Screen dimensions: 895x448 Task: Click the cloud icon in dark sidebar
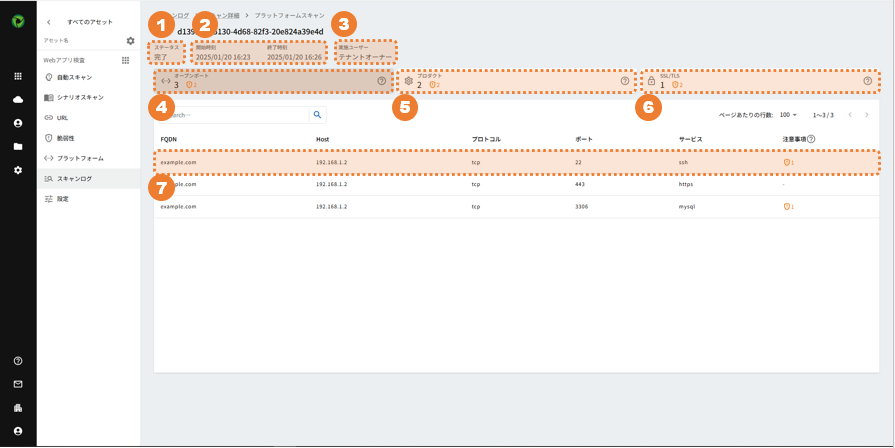tap(18, 100)
